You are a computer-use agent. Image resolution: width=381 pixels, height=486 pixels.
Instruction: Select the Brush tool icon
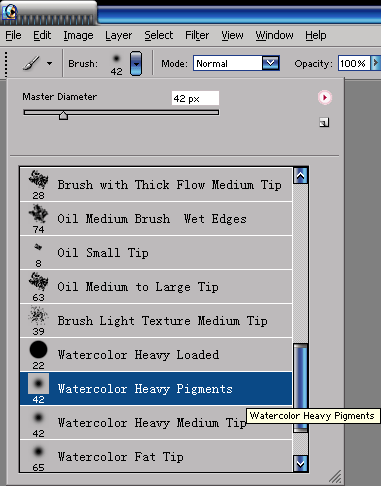pyautogui.click(x=31, y=63)
